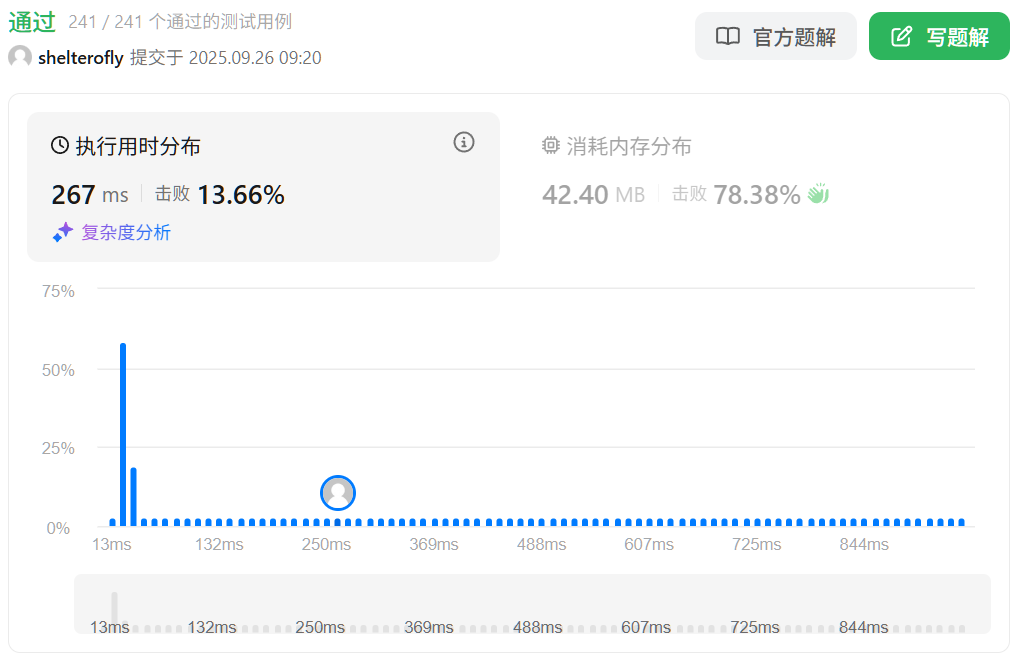Click the tallest bar in runtime chart
This screenshot has height=660, width=1017.
[x=123, y=434]
